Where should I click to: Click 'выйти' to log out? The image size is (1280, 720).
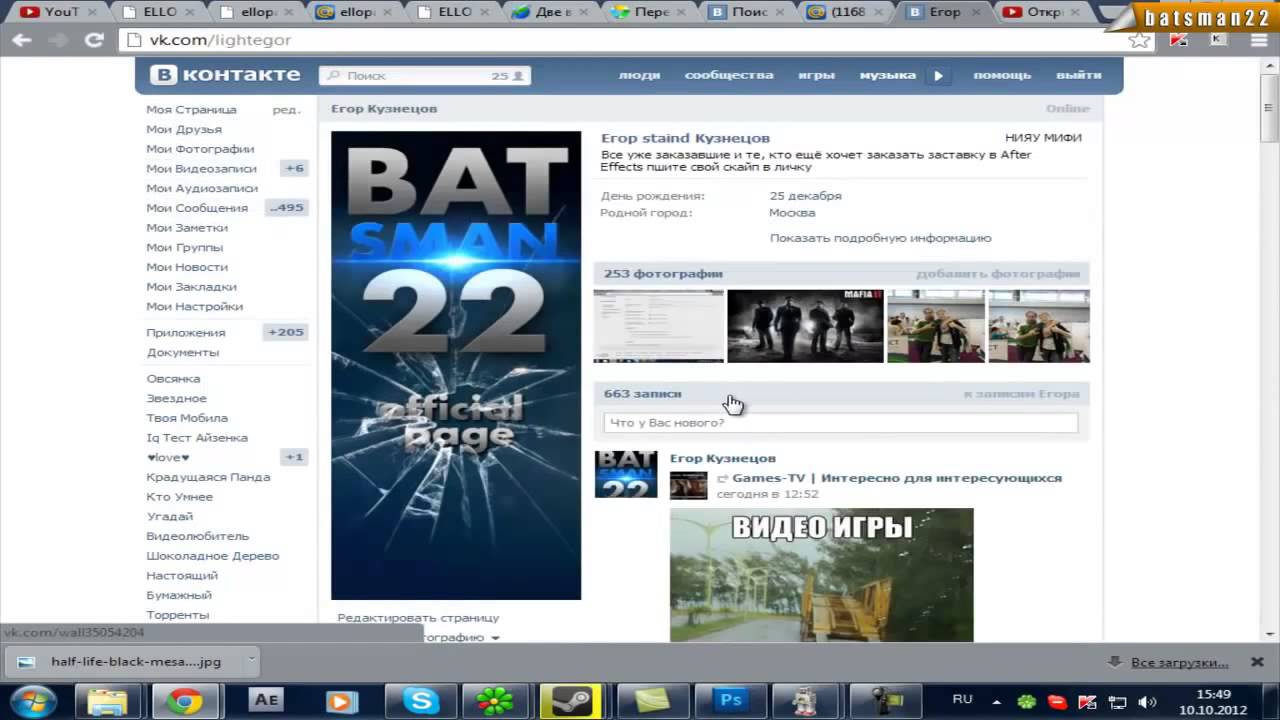(x=1078, y=75)
